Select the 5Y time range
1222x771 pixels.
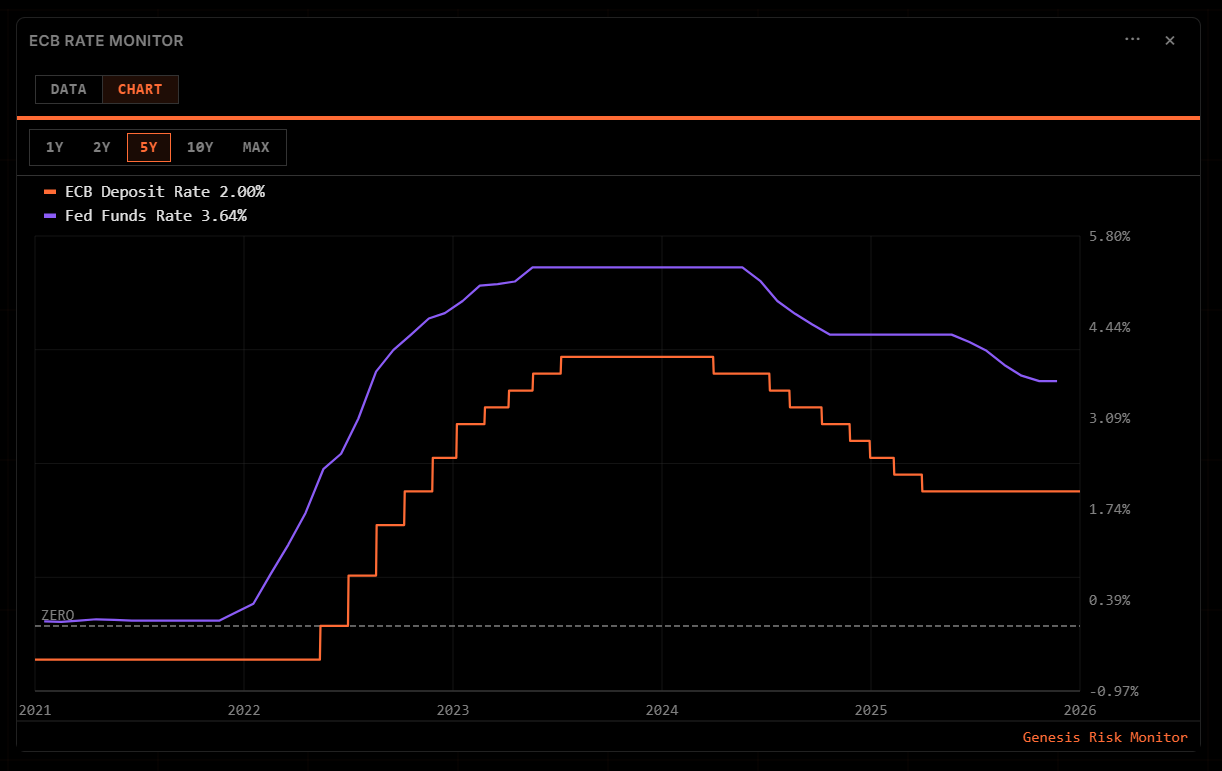pos(148,147)
